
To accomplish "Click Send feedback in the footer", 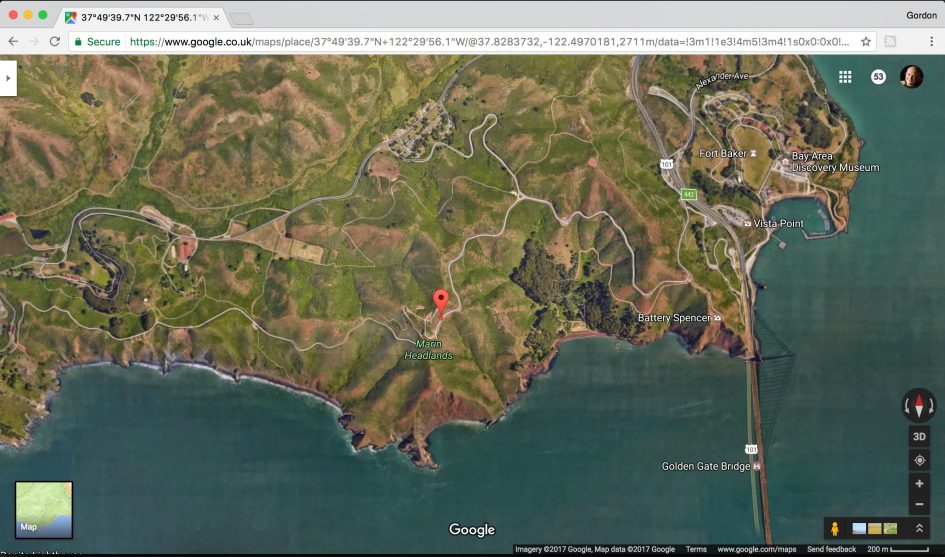I will tap(831, 549).
